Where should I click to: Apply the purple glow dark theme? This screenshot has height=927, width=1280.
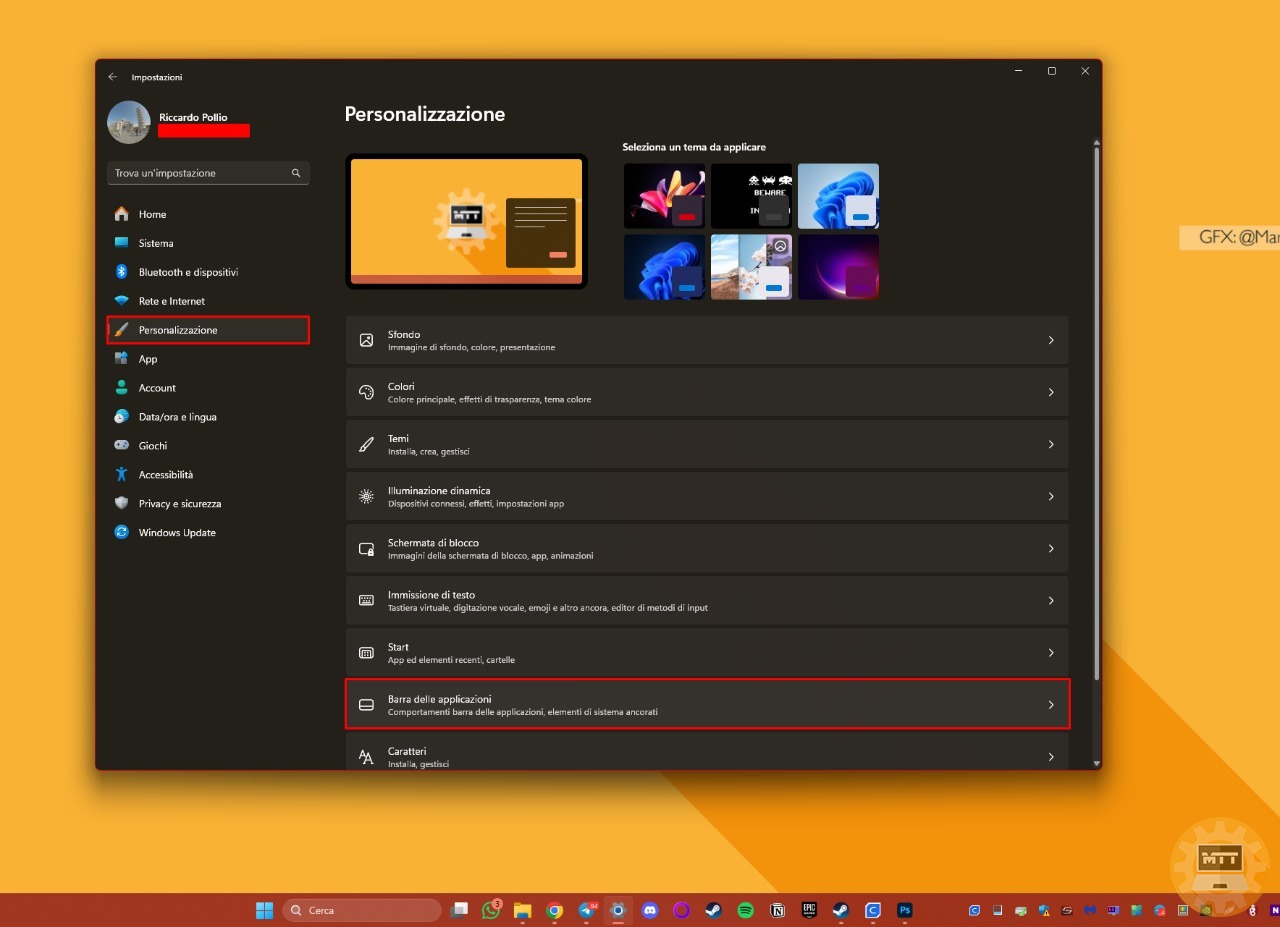[838, 267]
